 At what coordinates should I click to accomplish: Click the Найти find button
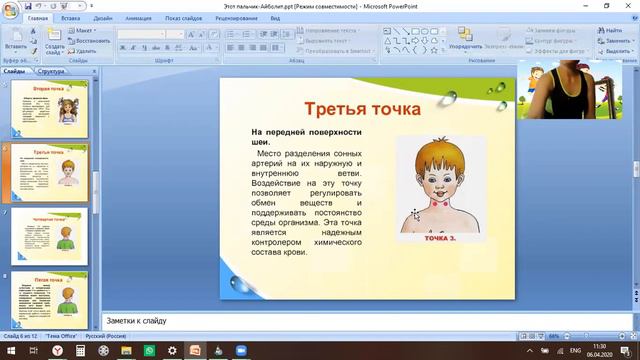[610, 31]
